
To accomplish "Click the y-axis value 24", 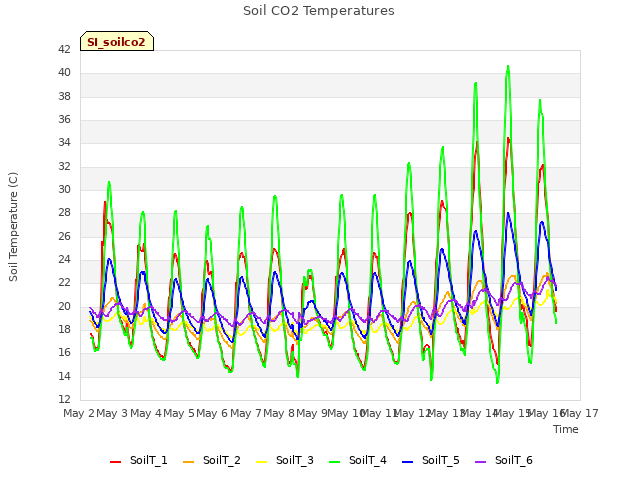I will (64, 260).
